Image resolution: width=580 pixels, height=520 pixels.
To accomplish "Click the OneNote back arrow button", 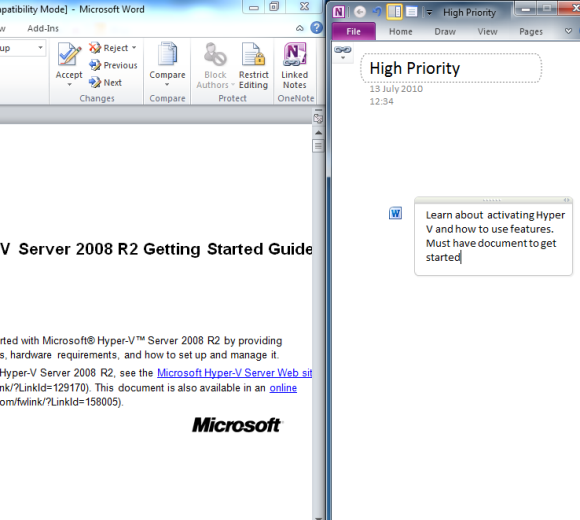I will [360, 12].
